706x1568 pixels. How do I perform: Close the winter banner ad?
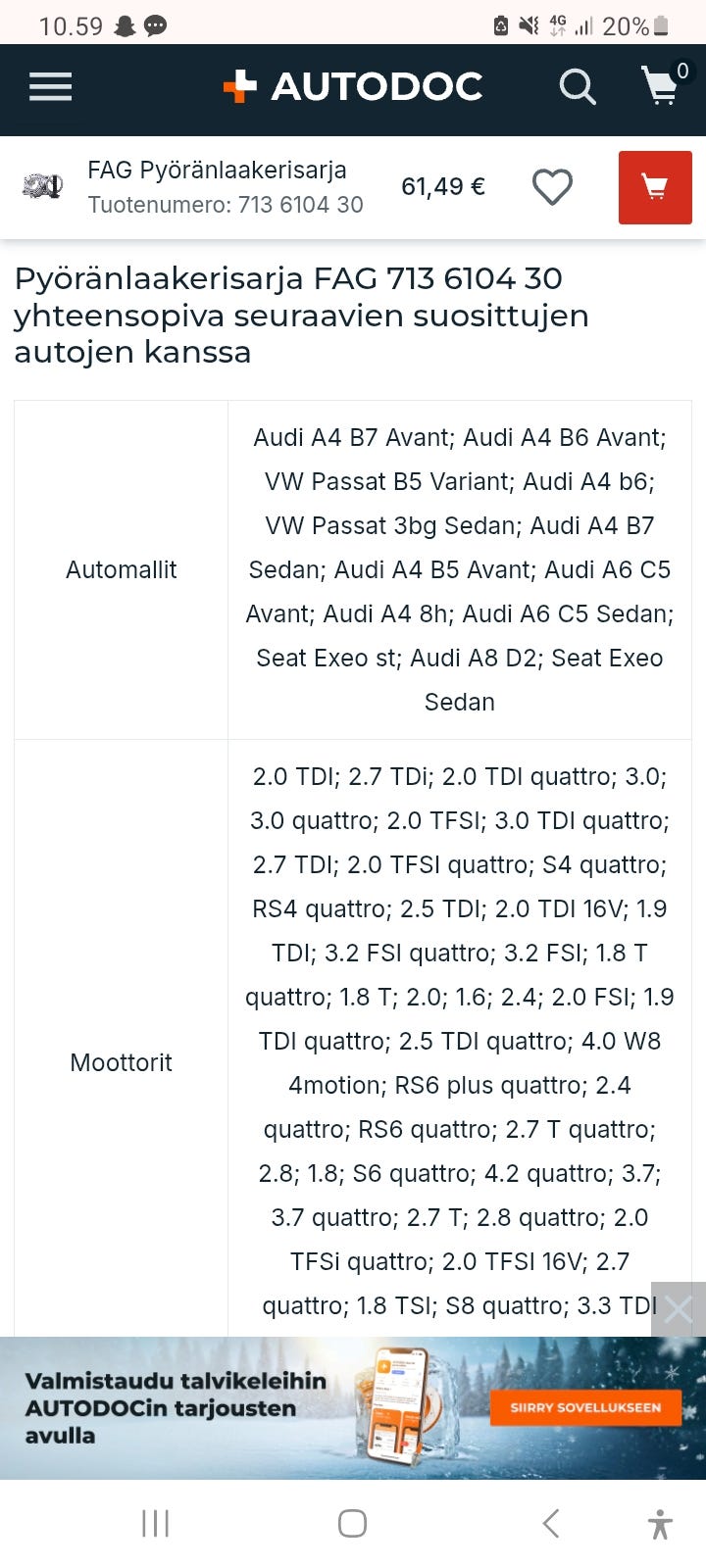click(678, 1309)
